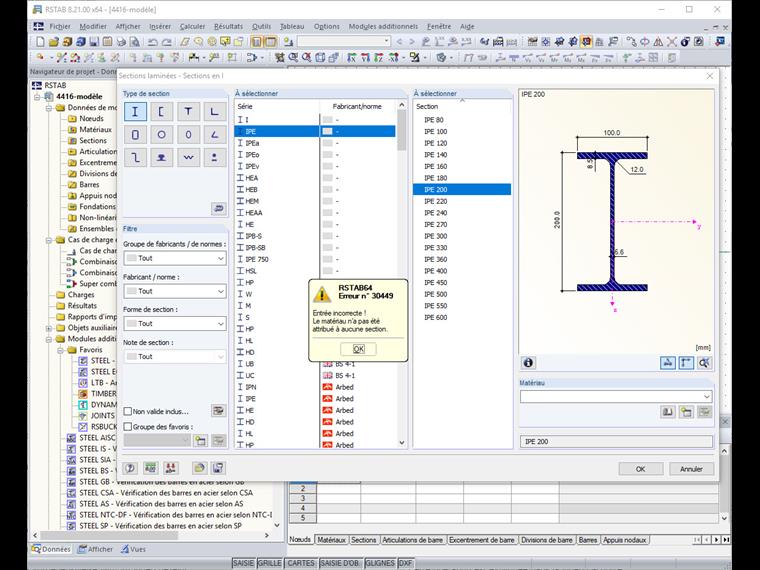Click OK in the error 30449 popup
Viewport: 760px width, 570px height.
coord(358,349)
